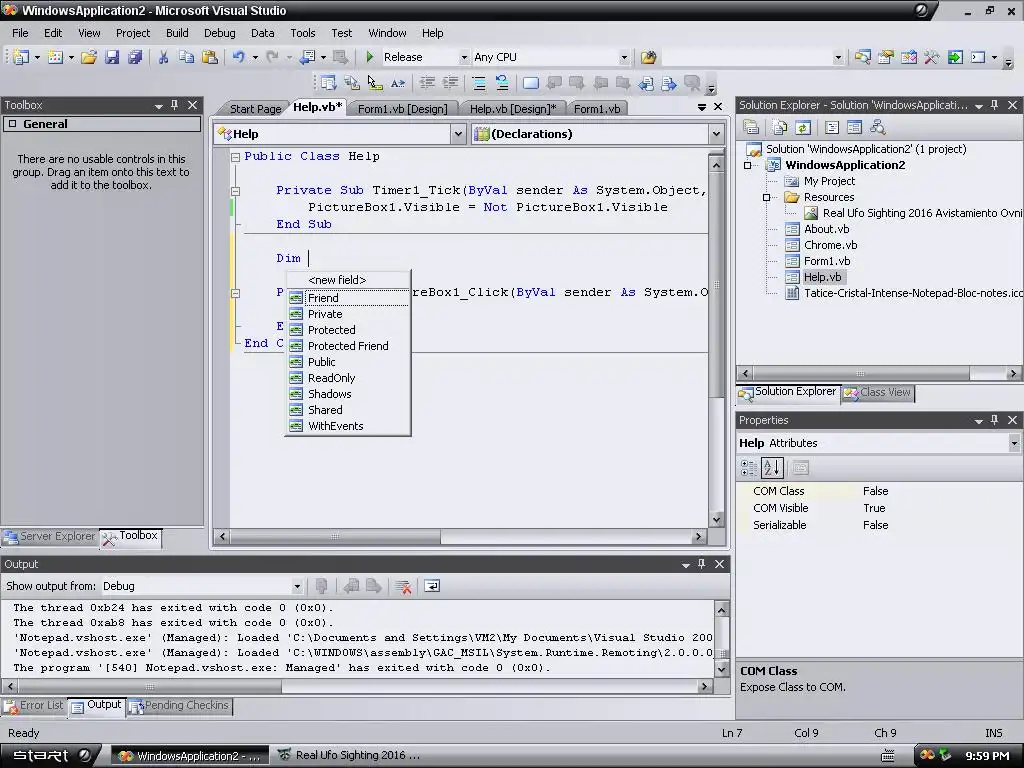This screenshot has width=1024, height=768.
Task: Select My Project in Solution Explorer
Action: (829, 181)
